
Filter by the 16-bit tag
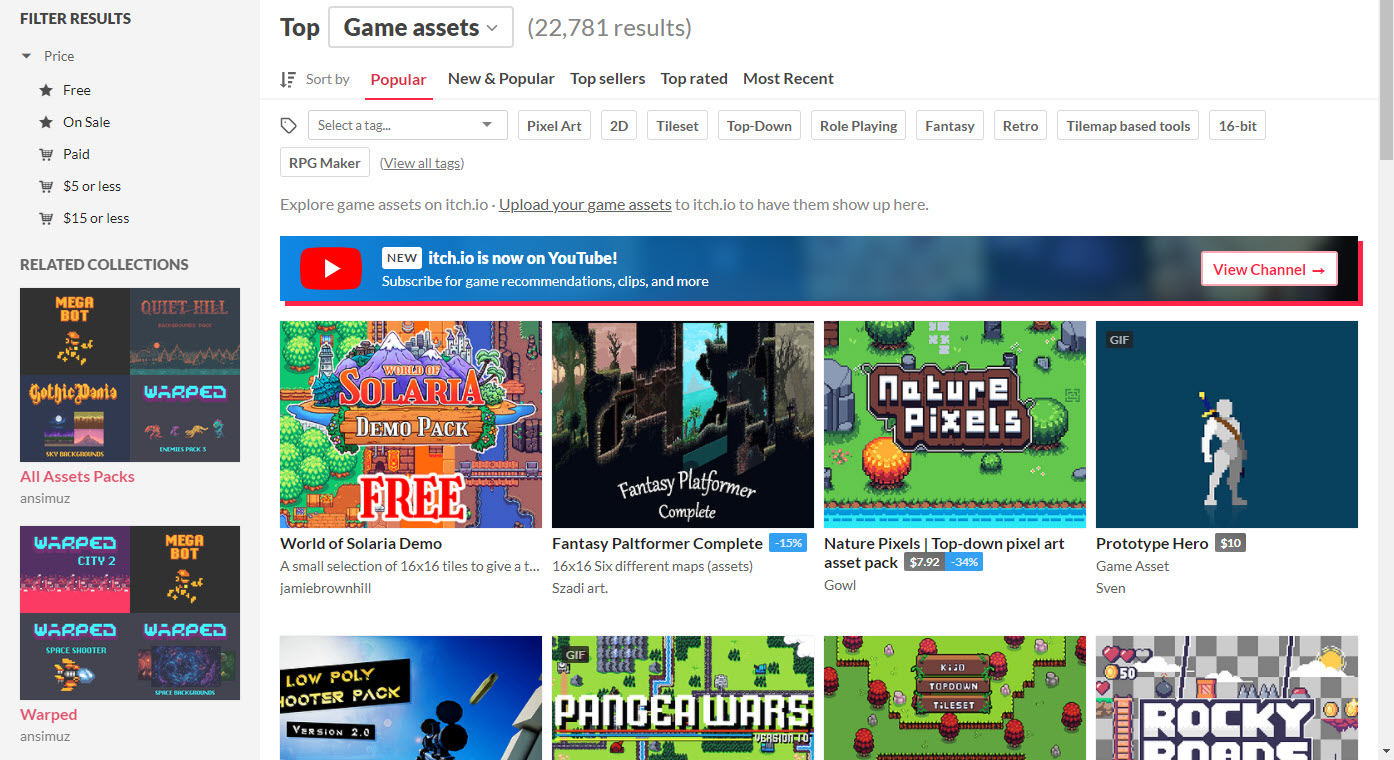[x=1237, y=126]
